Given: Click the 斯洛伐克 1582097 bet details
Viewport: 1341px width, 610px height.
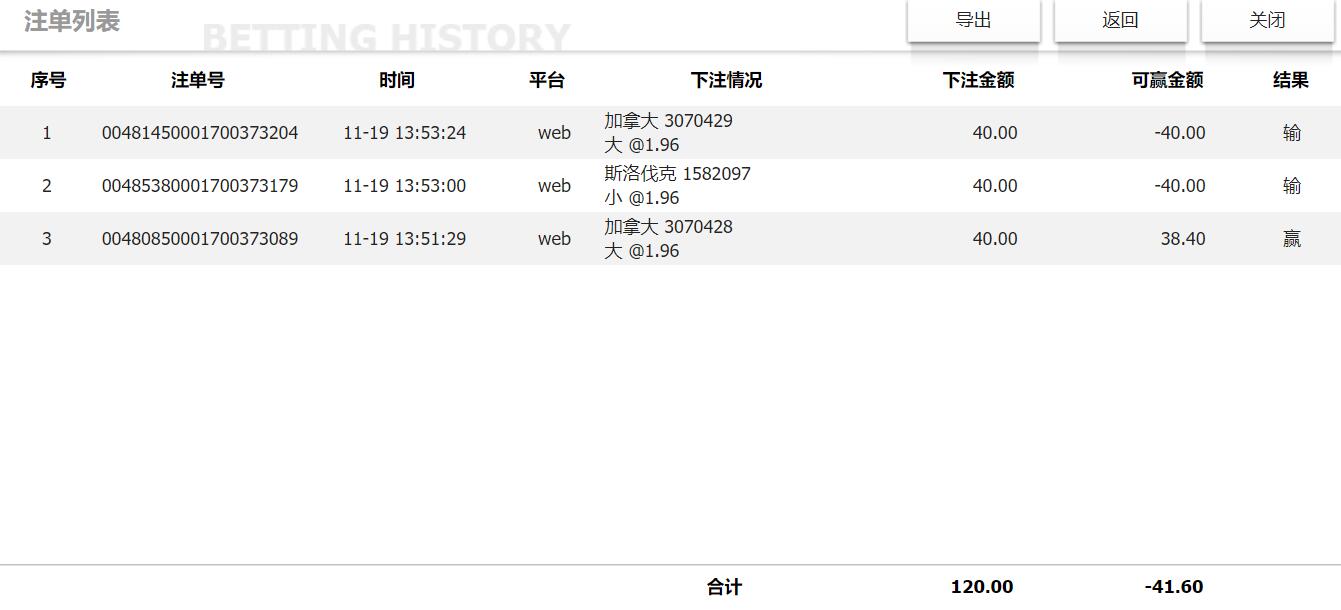Looking at the screenshot, I should click(677, 174).
